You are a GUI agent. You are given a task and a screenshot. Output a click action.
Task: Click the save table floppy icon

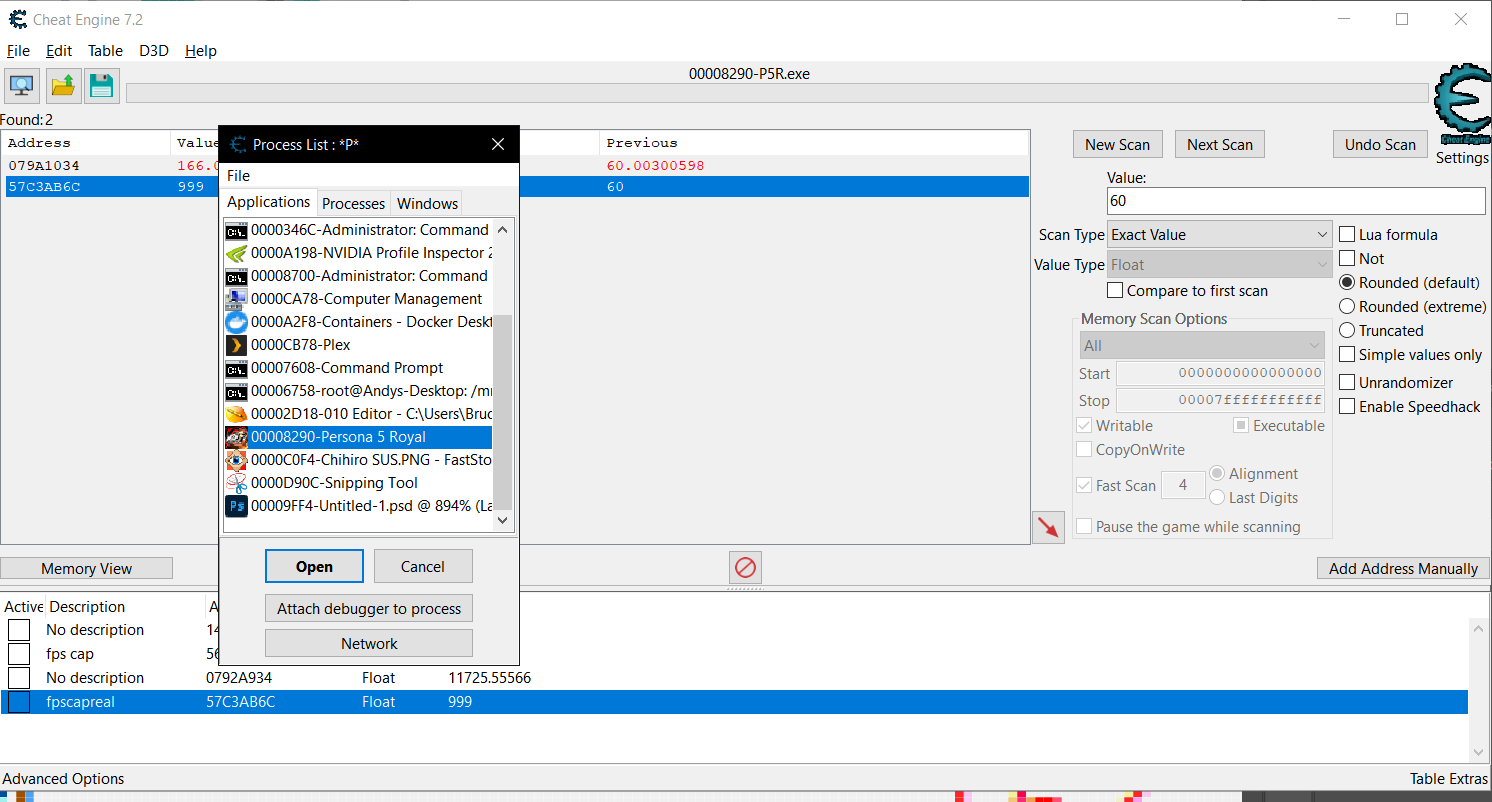click(x=102, y=86)
